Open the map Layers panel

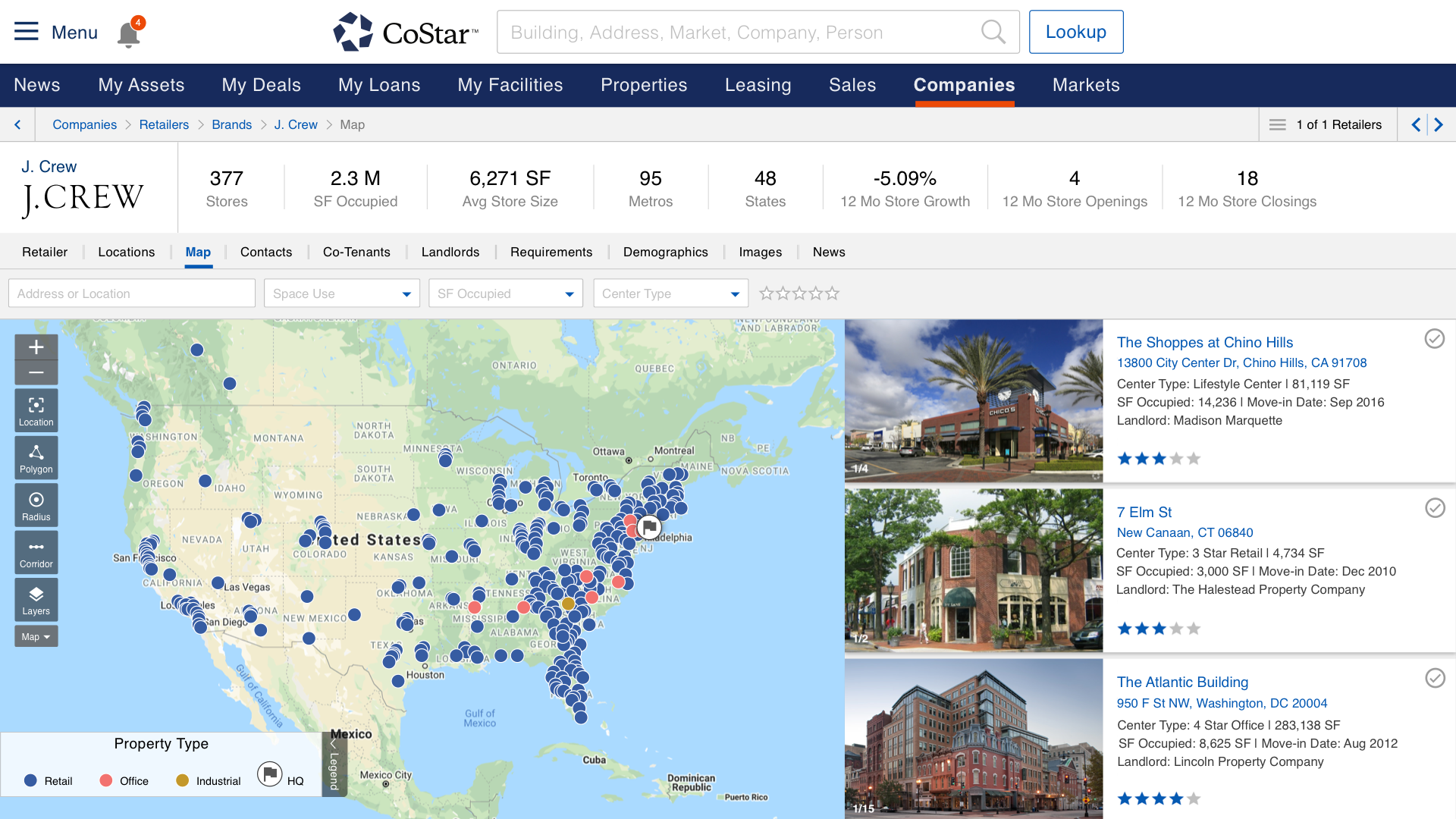(x=36, y=600)
